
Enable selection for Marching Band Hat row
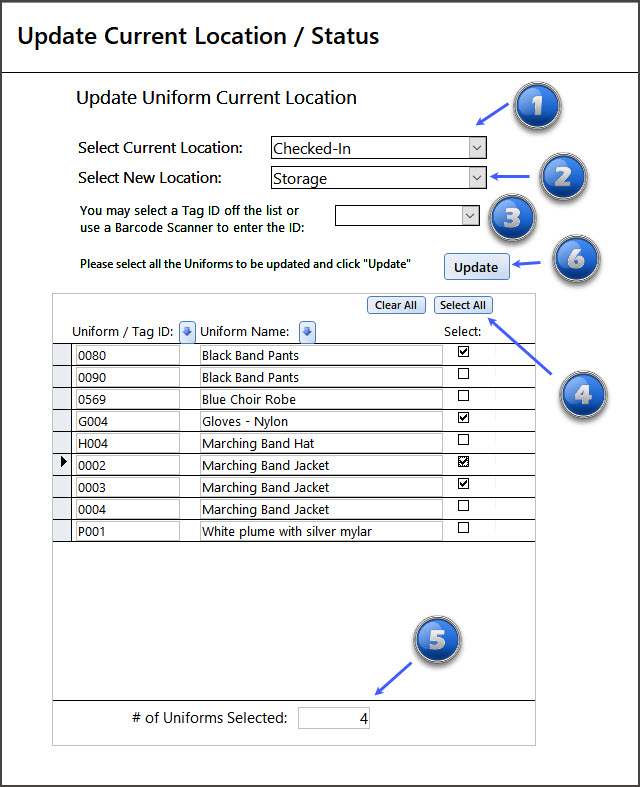463,440
